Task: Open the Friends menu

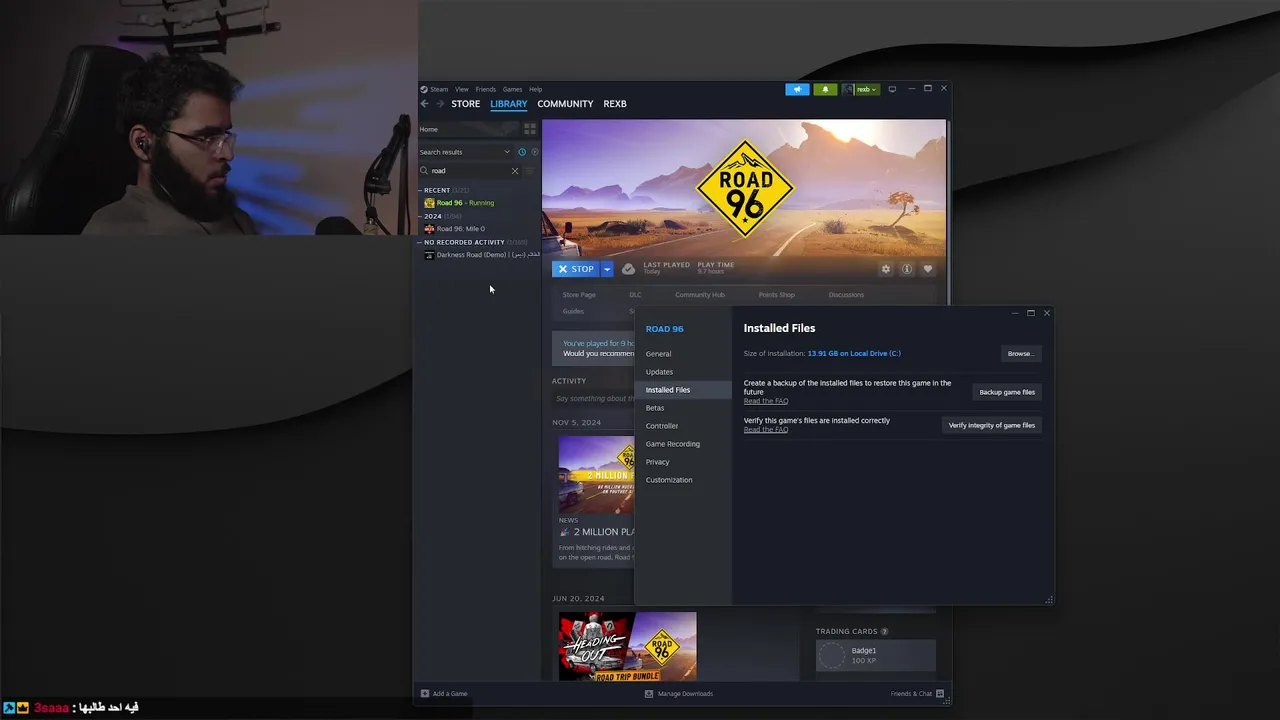Action: tap(486, 89)
